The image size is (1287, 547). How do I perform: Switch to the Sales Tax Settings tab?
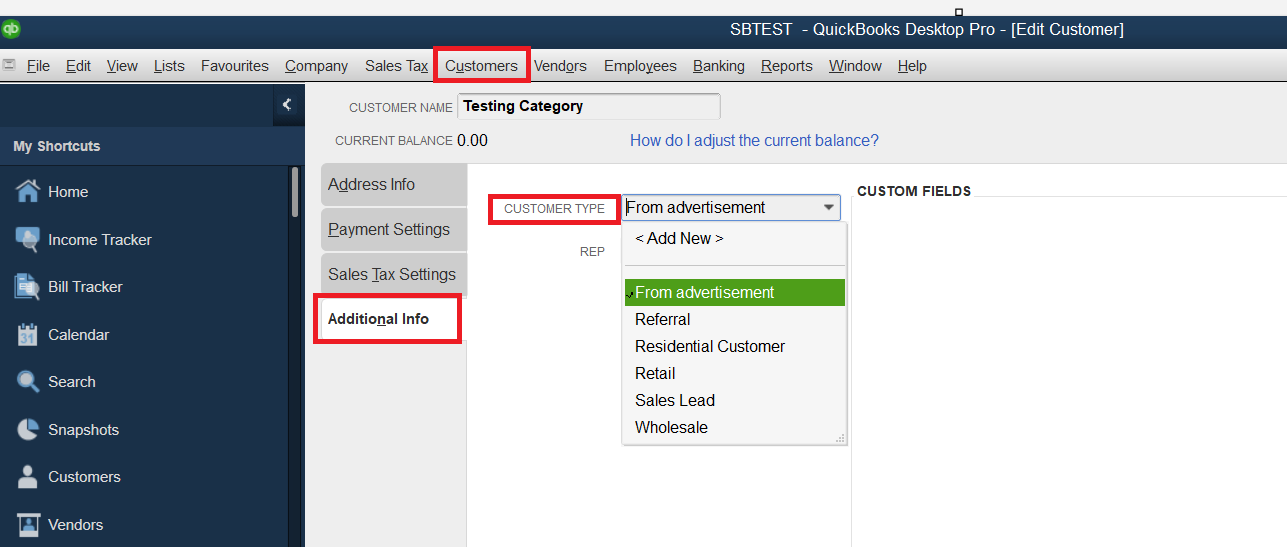pyautogui.click(x=394, y=275)
